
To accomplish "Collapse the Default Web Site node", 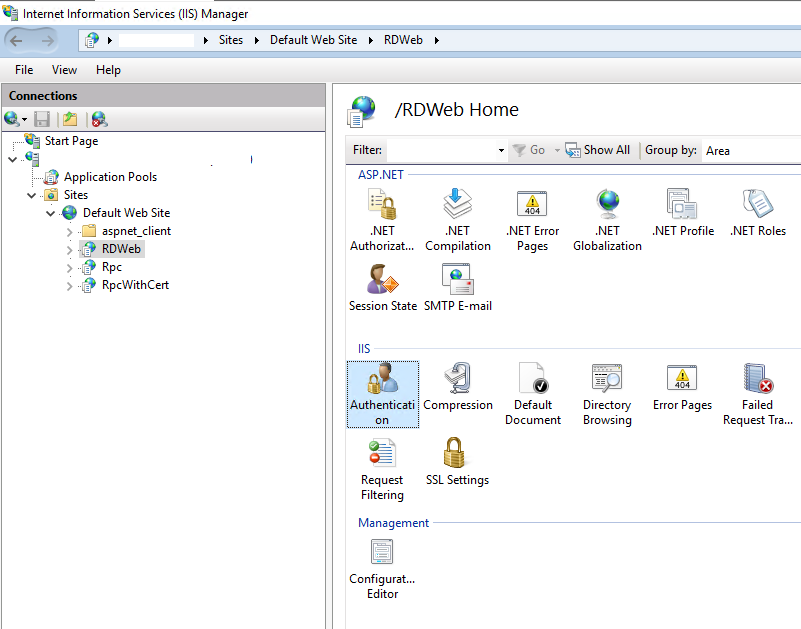I will pos(51,213).
